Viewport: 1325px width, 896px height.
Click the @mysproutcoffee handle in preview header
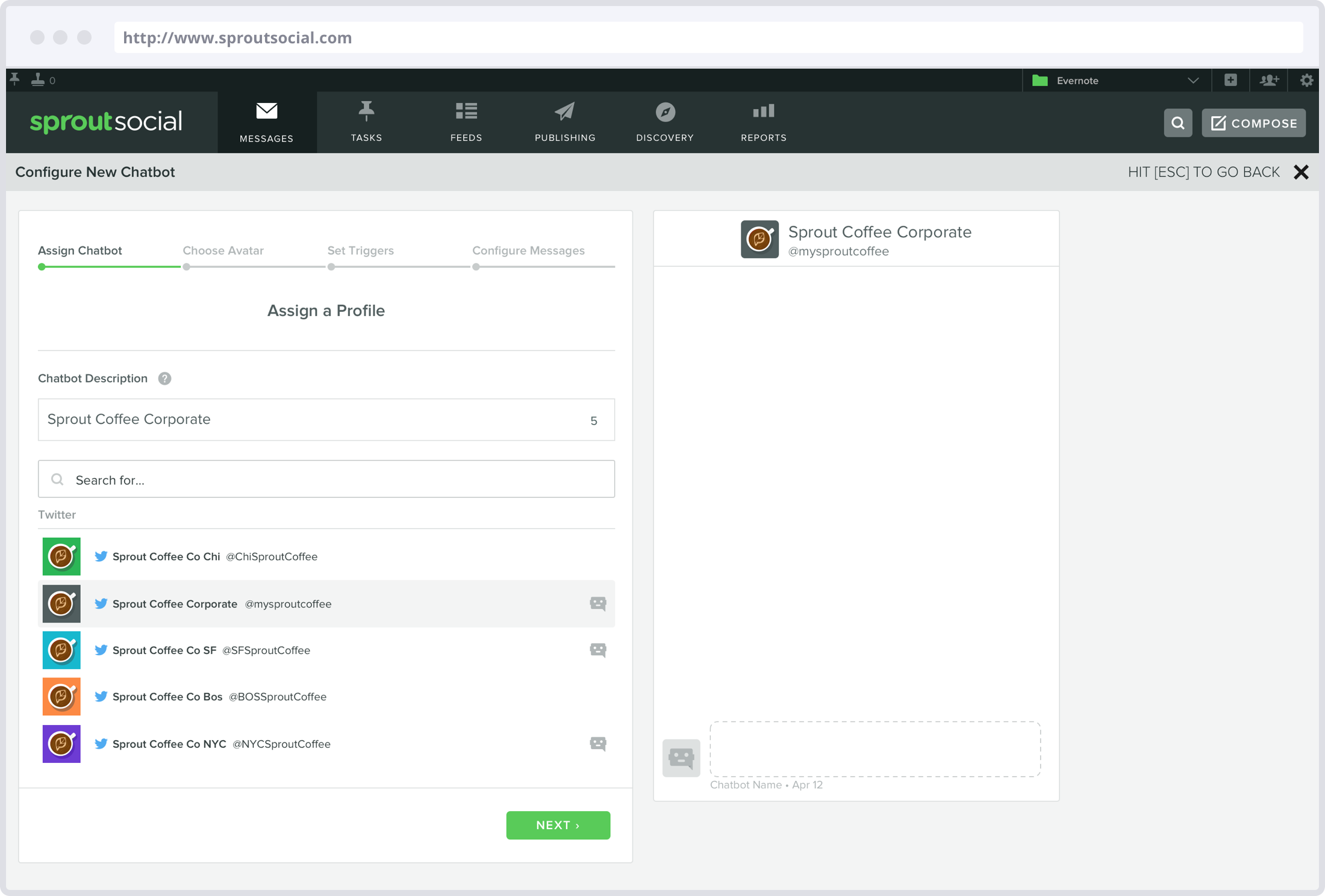(838, 251)
